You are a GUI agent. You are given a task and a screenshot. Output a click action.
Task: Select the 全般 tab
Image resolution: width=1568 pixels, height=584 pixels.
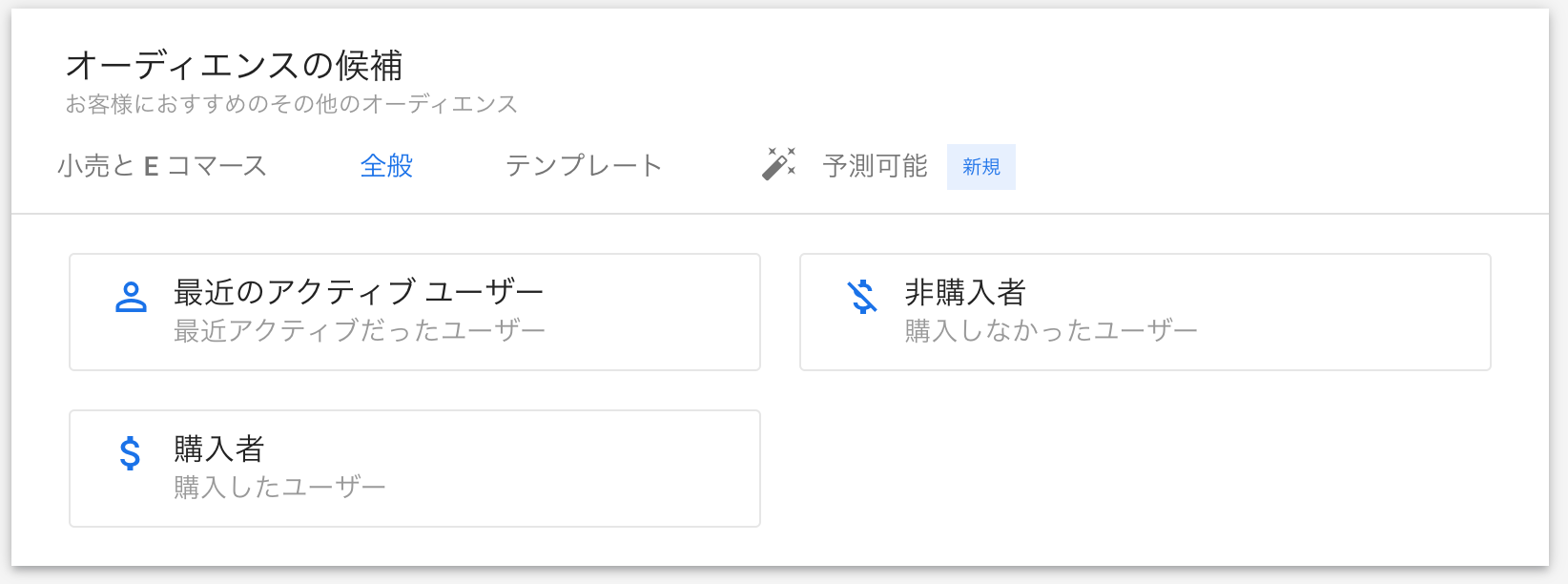point(386,166)
